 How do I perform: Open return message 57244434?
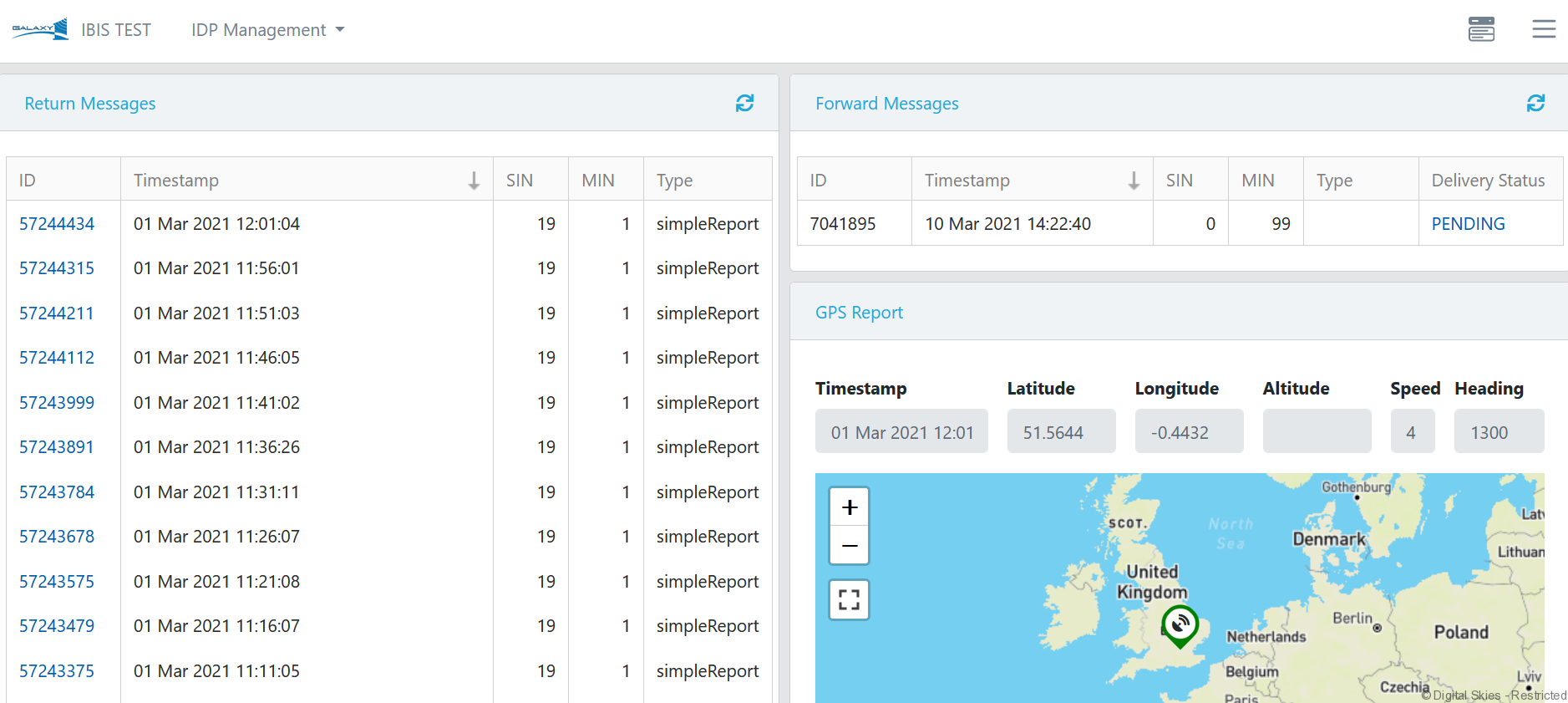pos(57,224)
